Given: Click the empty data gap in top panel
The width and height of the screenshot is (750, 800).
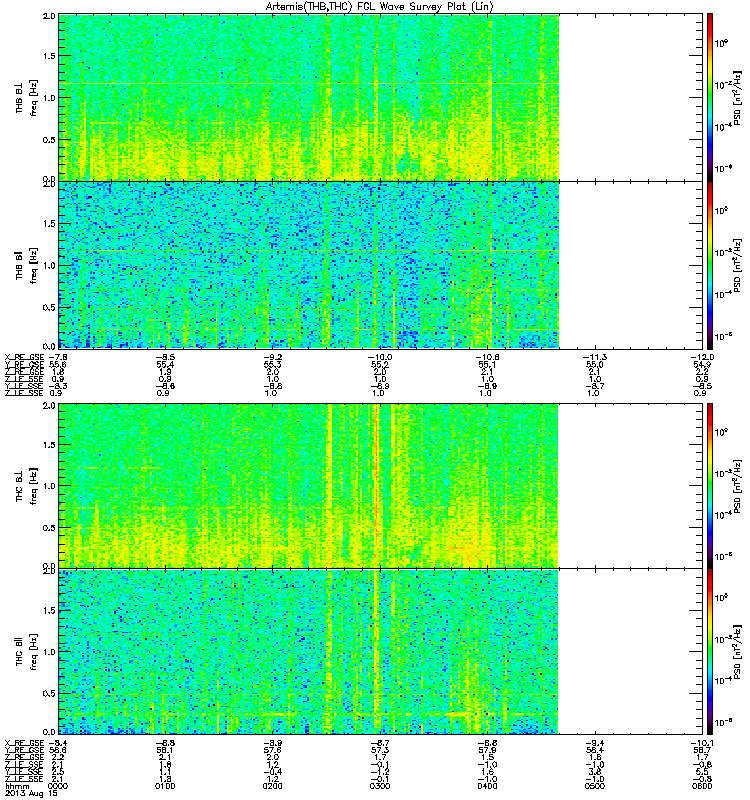Looking at the screenshot, I should (x=631, y=97).
